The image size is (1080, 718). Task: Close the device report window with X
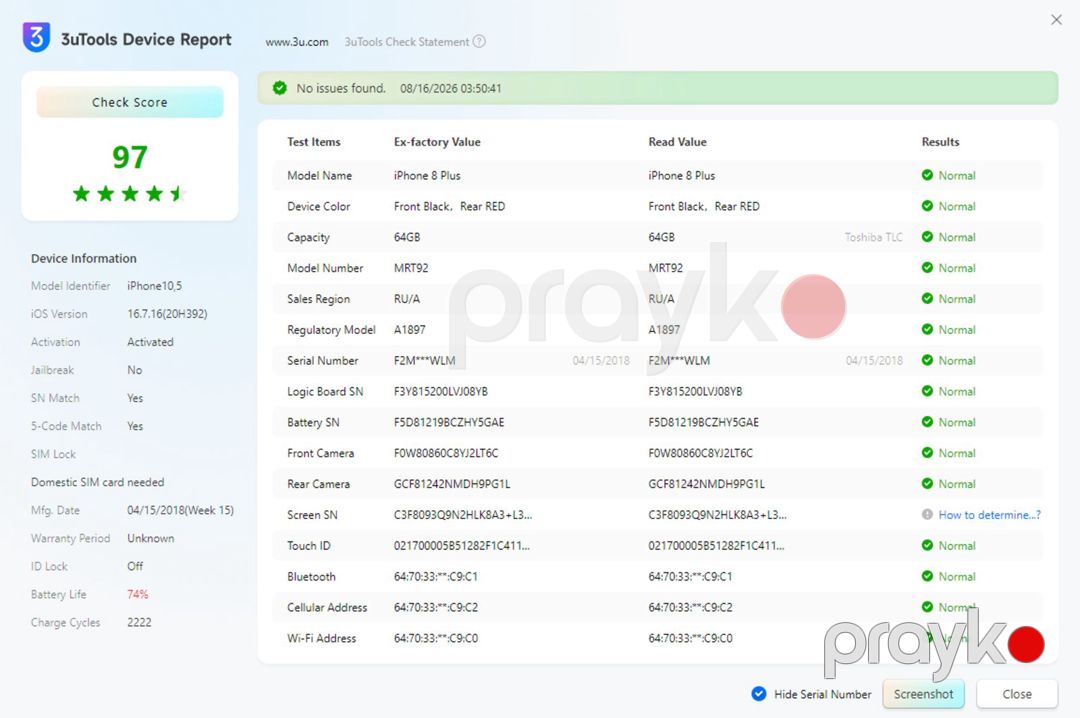(x=1056, y=20)
